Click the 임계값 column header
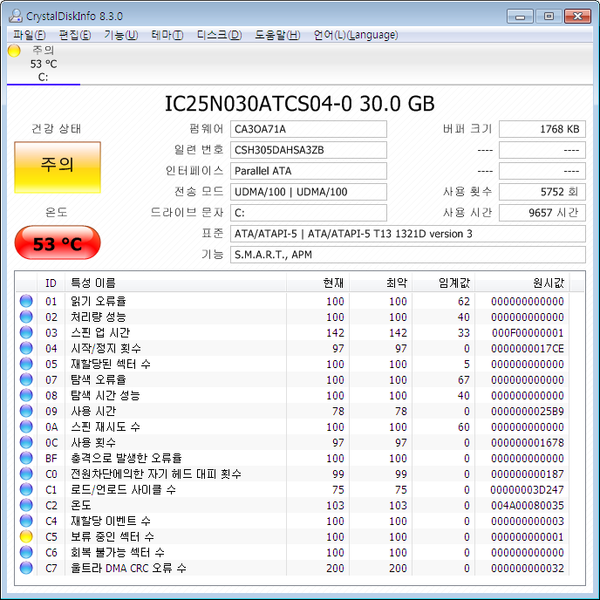 coord(443,283)
